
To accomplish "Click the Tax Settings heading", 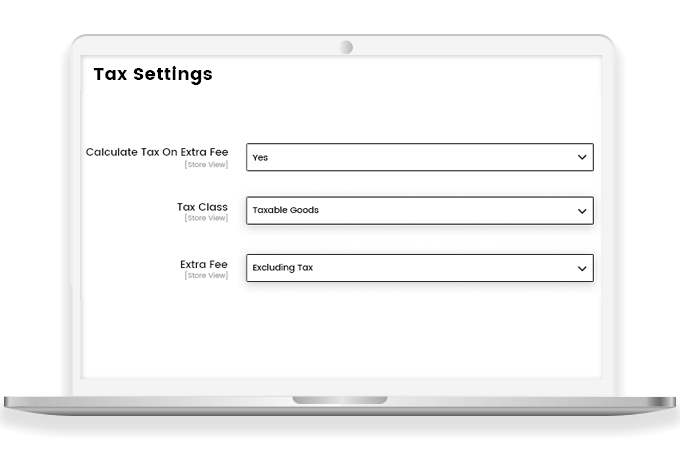I will [152, 74].
